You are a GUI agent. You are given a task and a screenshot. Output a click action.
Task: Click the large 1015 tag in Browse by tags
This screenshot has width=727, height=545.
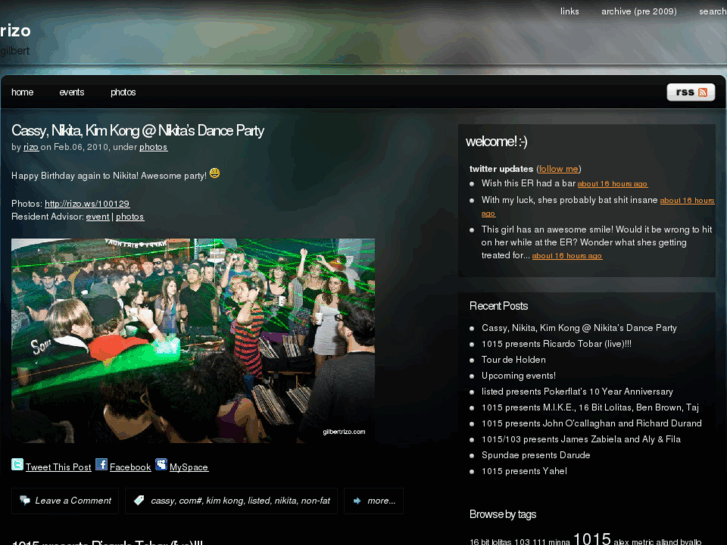point(592,539)
